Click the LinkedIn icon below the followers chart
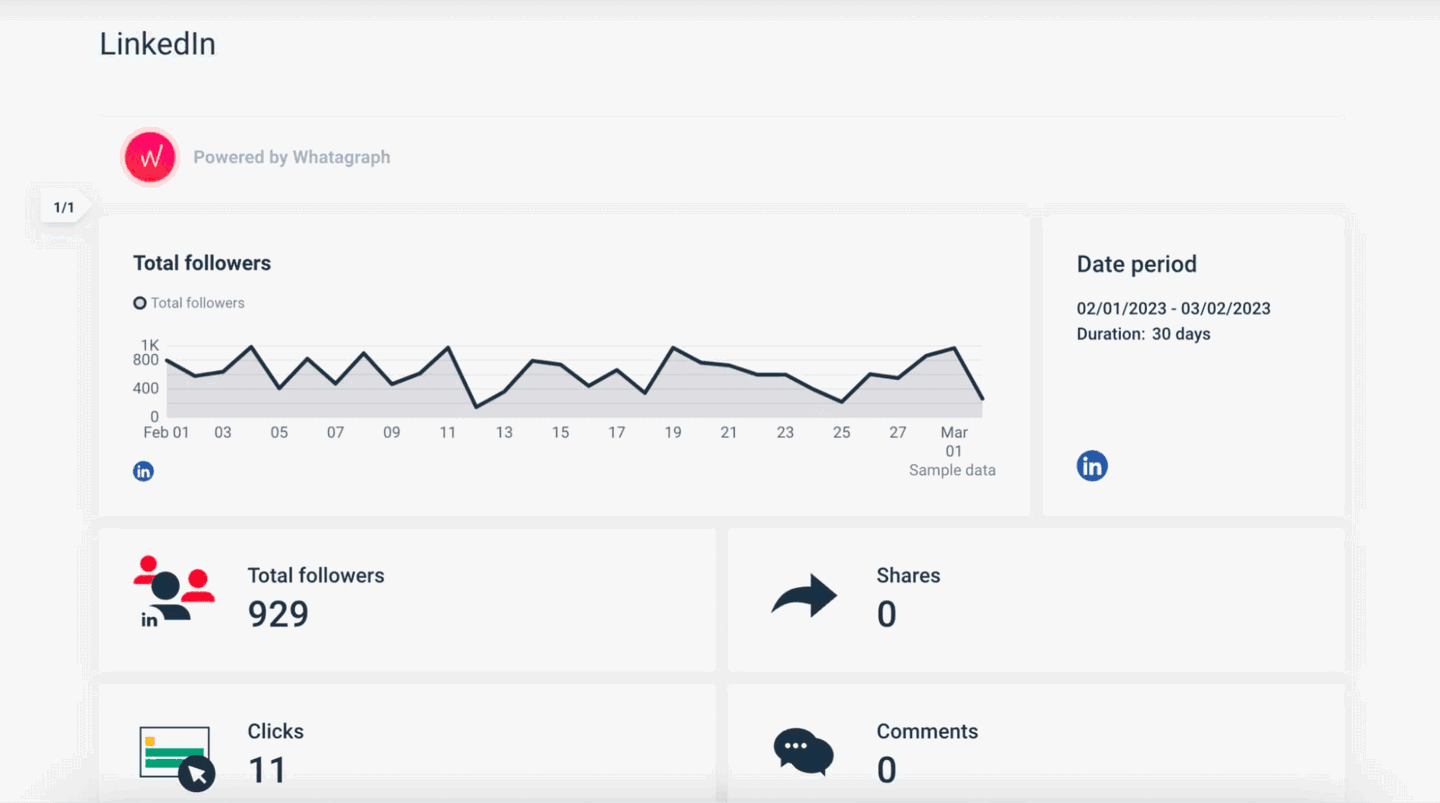This screenshot has width=1440, height=803. pos(143,470)
